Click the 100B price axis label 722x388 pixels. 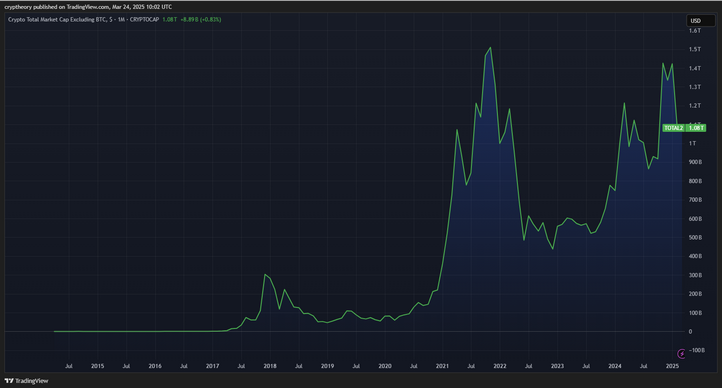(x=695, y=313)
